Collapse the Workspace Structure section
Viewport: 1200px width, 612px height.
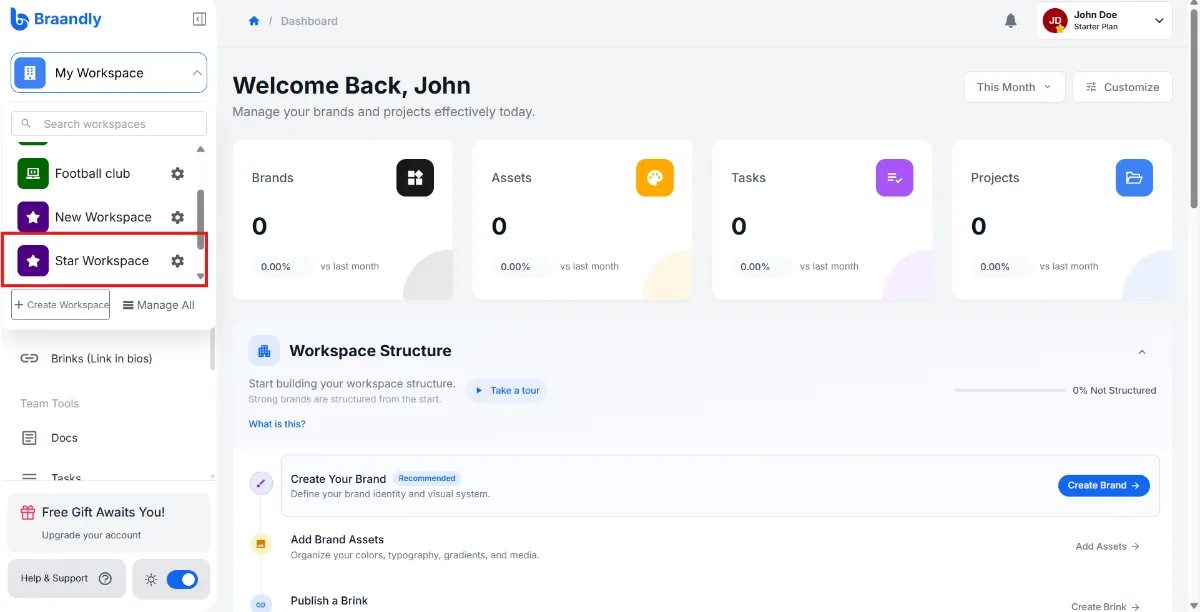1142,352
